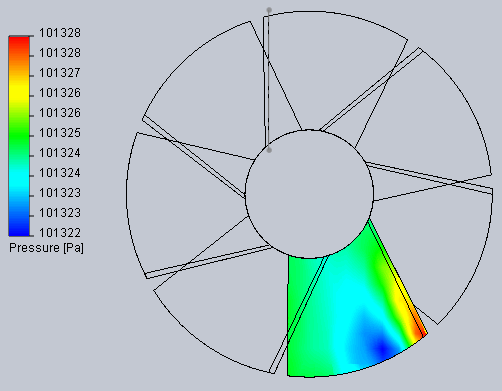Select the central hub circle of the fan
502x391 pixels.
pos(309,194)
